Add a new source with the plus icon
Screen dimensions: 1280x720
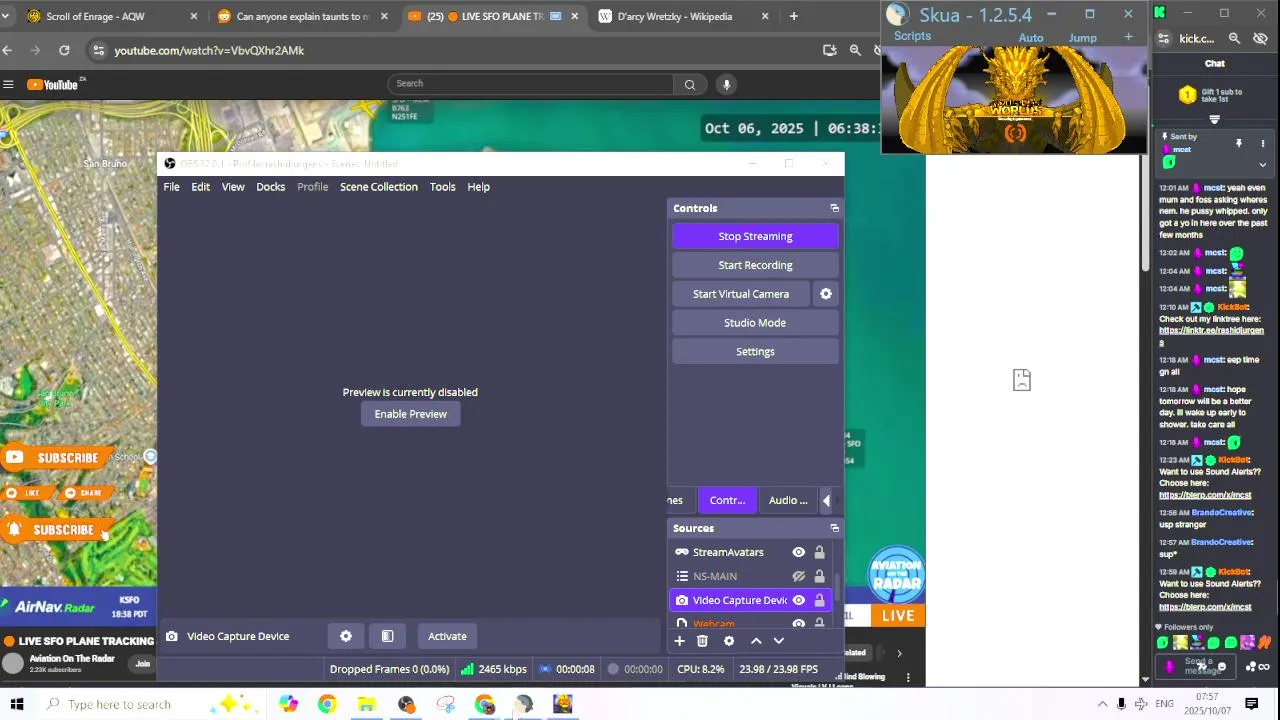[x=679, y=641]
